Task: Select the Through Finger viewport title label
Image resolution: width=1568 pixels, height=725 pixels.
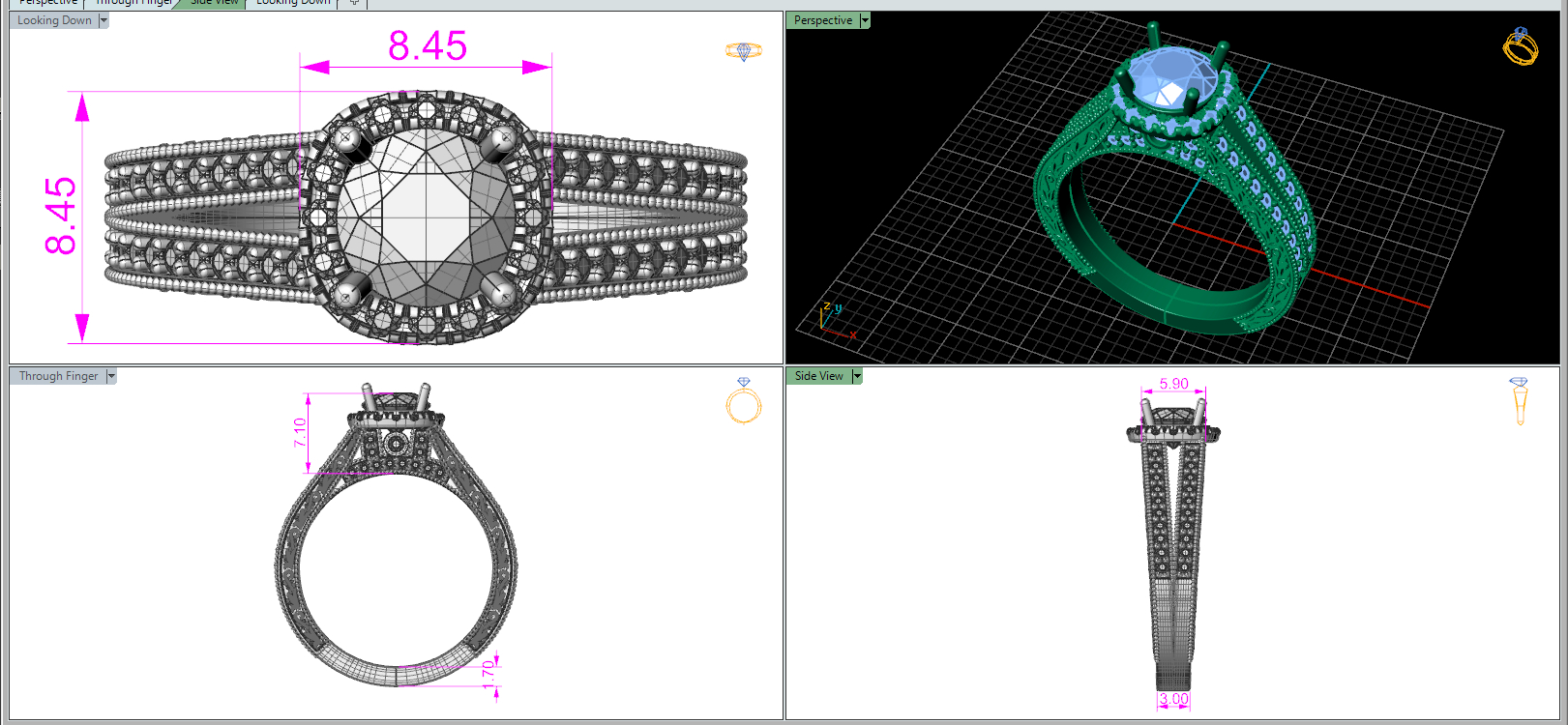Action: click(58, 376)
